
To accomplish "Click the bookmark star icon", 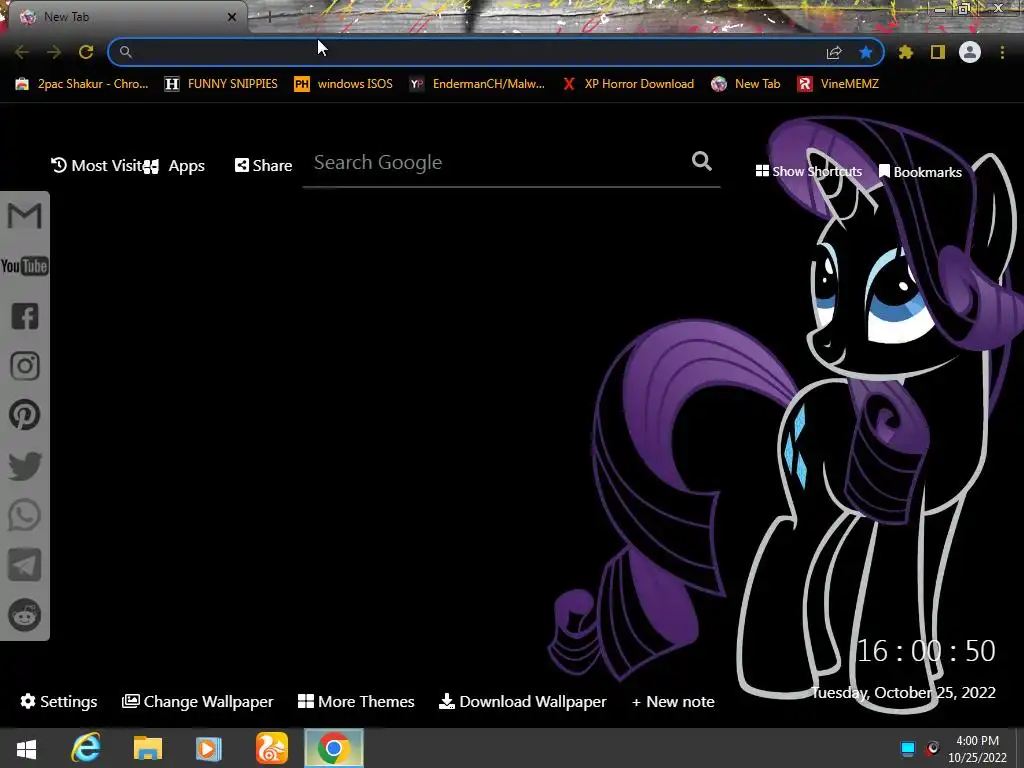I will pos(866,52).
